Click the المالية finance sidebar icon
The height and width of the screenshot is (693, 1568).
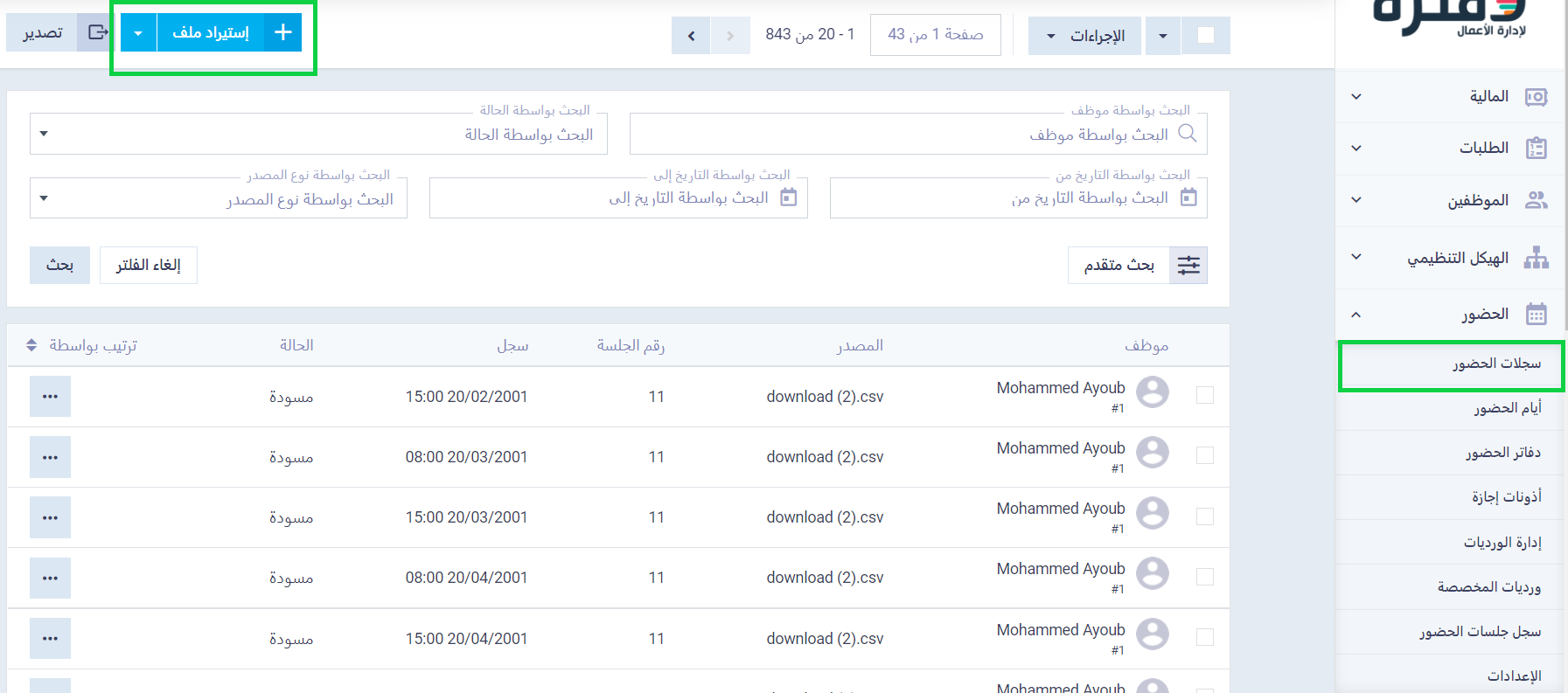point(1537,96)
